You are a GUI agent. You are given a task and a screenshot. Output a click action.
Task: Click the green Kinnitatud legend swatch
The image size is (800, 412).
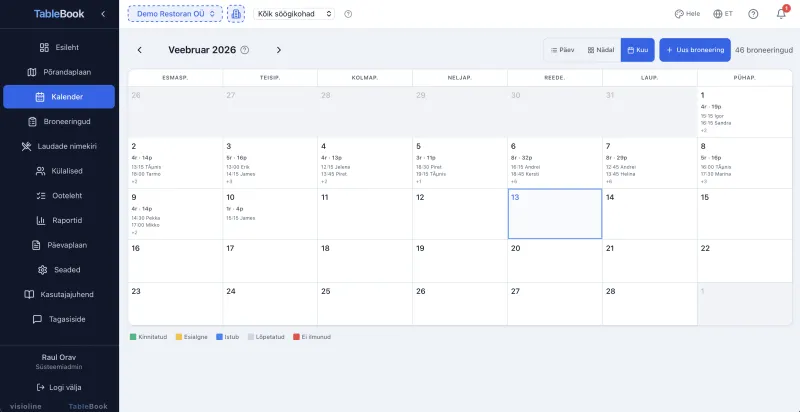[x=133, y=337]
